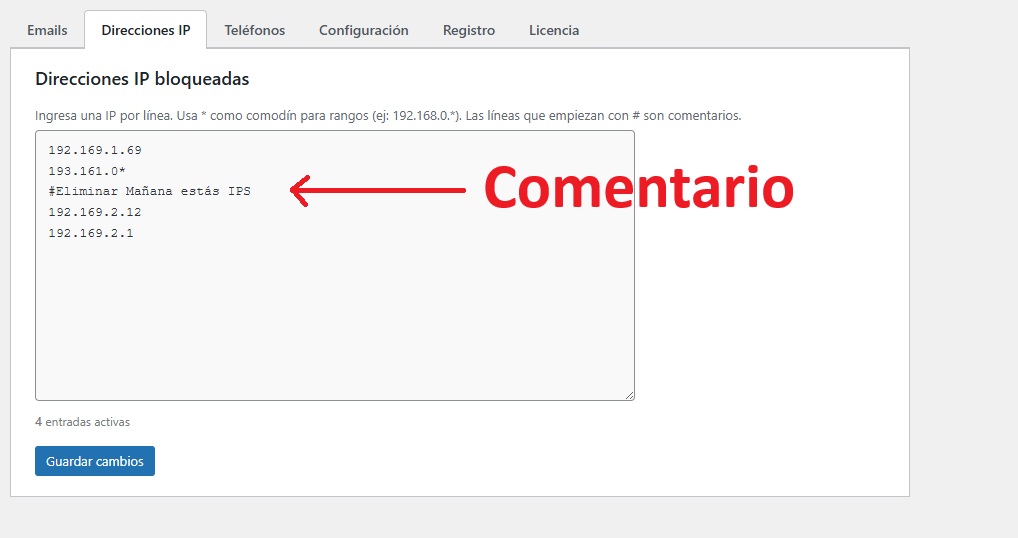
Task: Click the wildcard entry 193.161.0*
Action: point(87,171)
